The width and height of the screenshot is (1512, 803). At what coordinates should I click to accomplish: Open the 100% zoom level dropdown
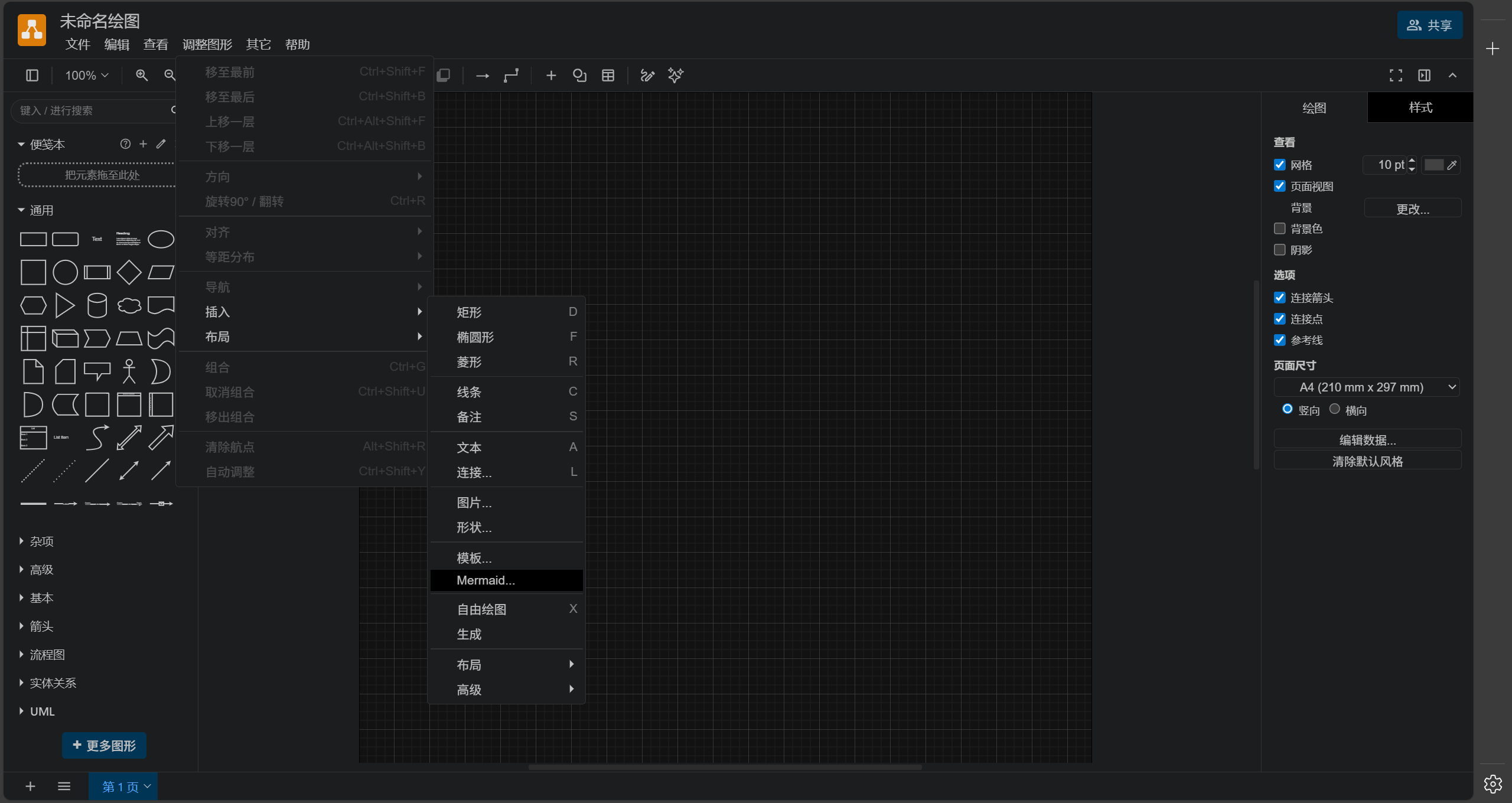click(86, 75)
